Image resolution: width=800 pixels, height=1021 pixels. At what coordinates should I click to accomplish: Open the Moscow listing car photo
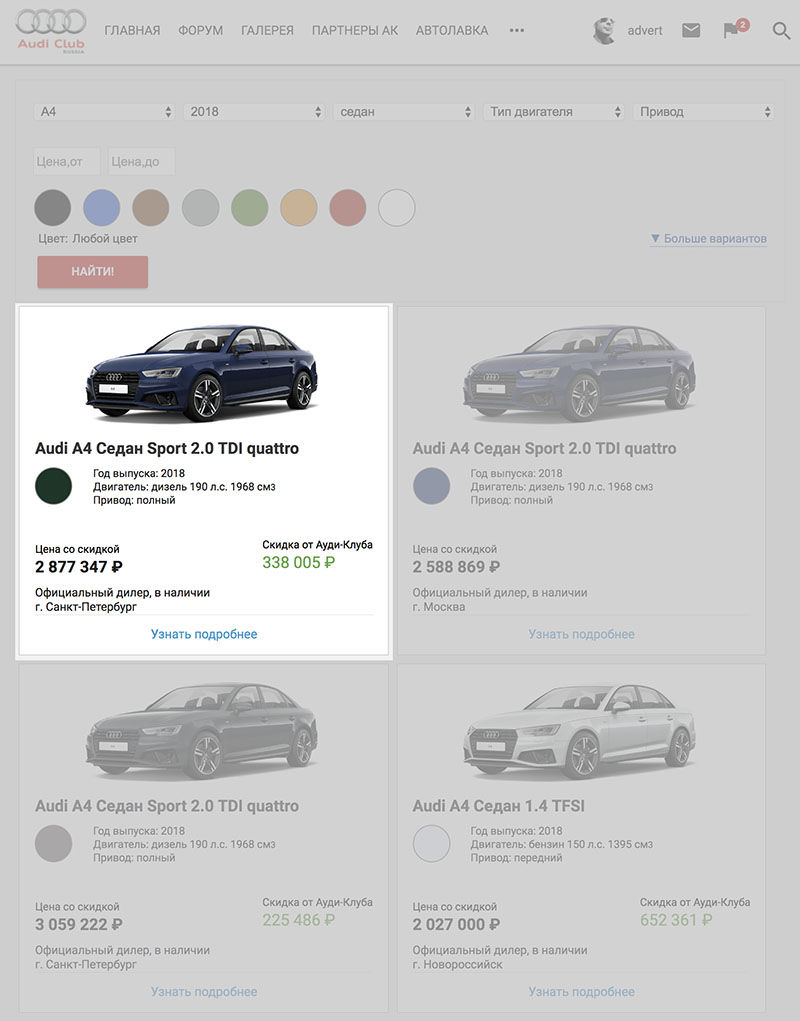(579, 372)
